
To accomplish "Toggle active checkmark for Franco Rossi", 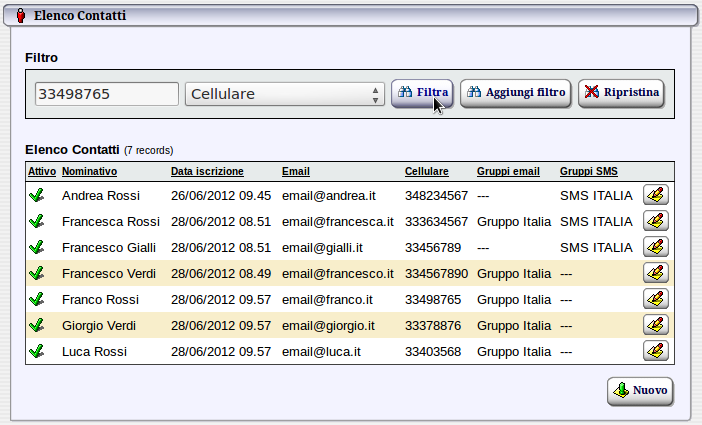I will point(37,299).
